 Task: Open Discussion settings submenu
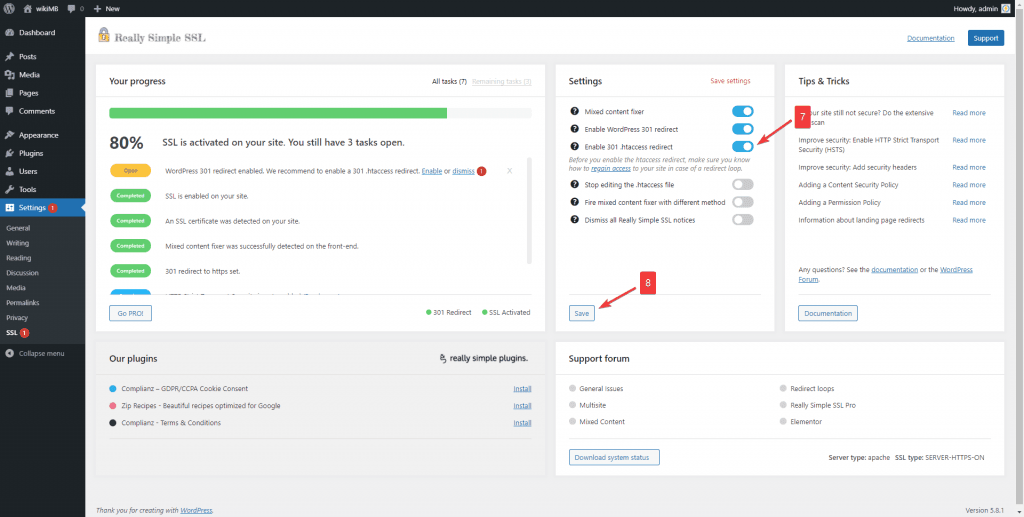click(x=22, y=273)
